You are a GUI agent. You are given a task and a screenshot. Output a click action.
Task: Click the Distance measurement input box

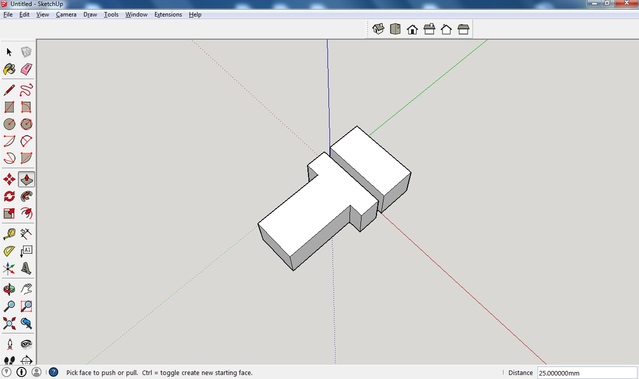(587, 372)
